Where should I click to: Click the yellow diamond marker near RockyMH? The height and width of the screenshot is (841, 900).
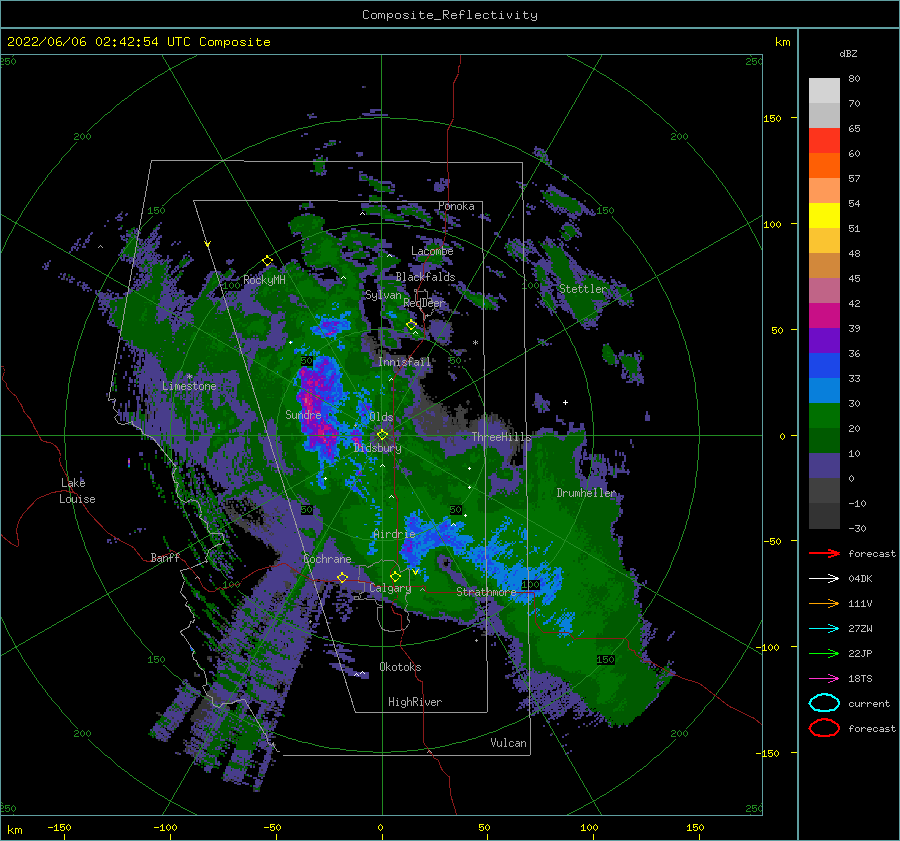pos(267,261)
